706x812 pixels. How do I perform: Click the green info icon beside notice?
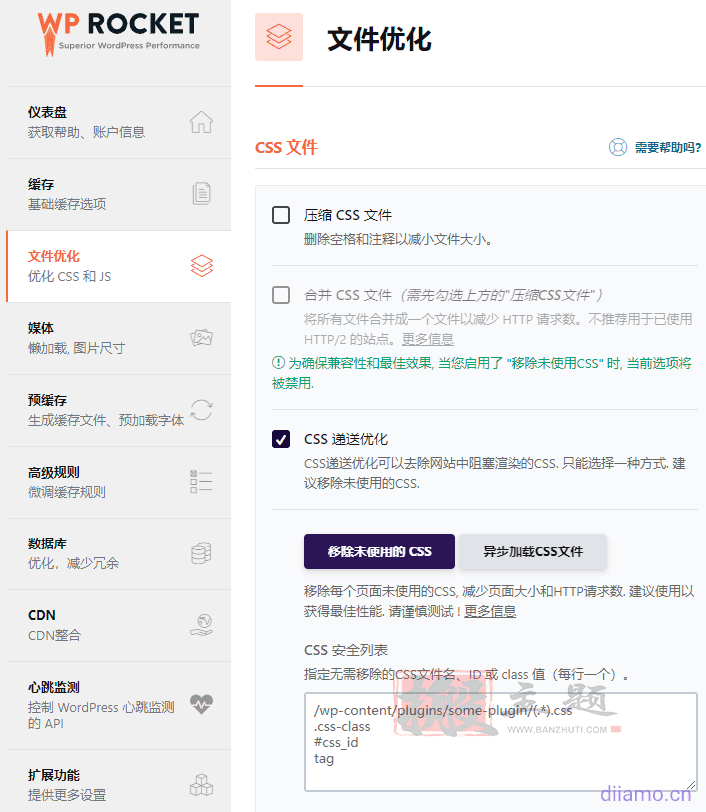coord(278,362)
